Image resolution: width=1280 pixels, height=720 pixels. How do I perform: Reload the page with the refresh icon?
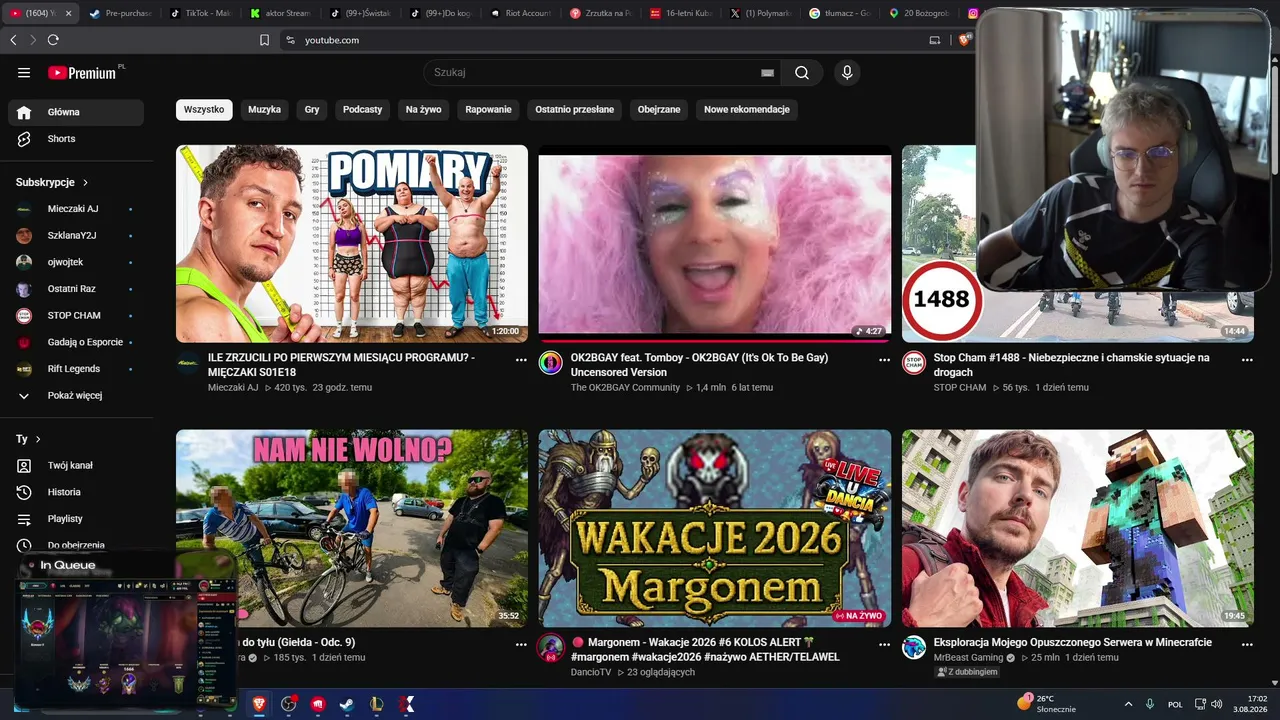tap(53, 40)
